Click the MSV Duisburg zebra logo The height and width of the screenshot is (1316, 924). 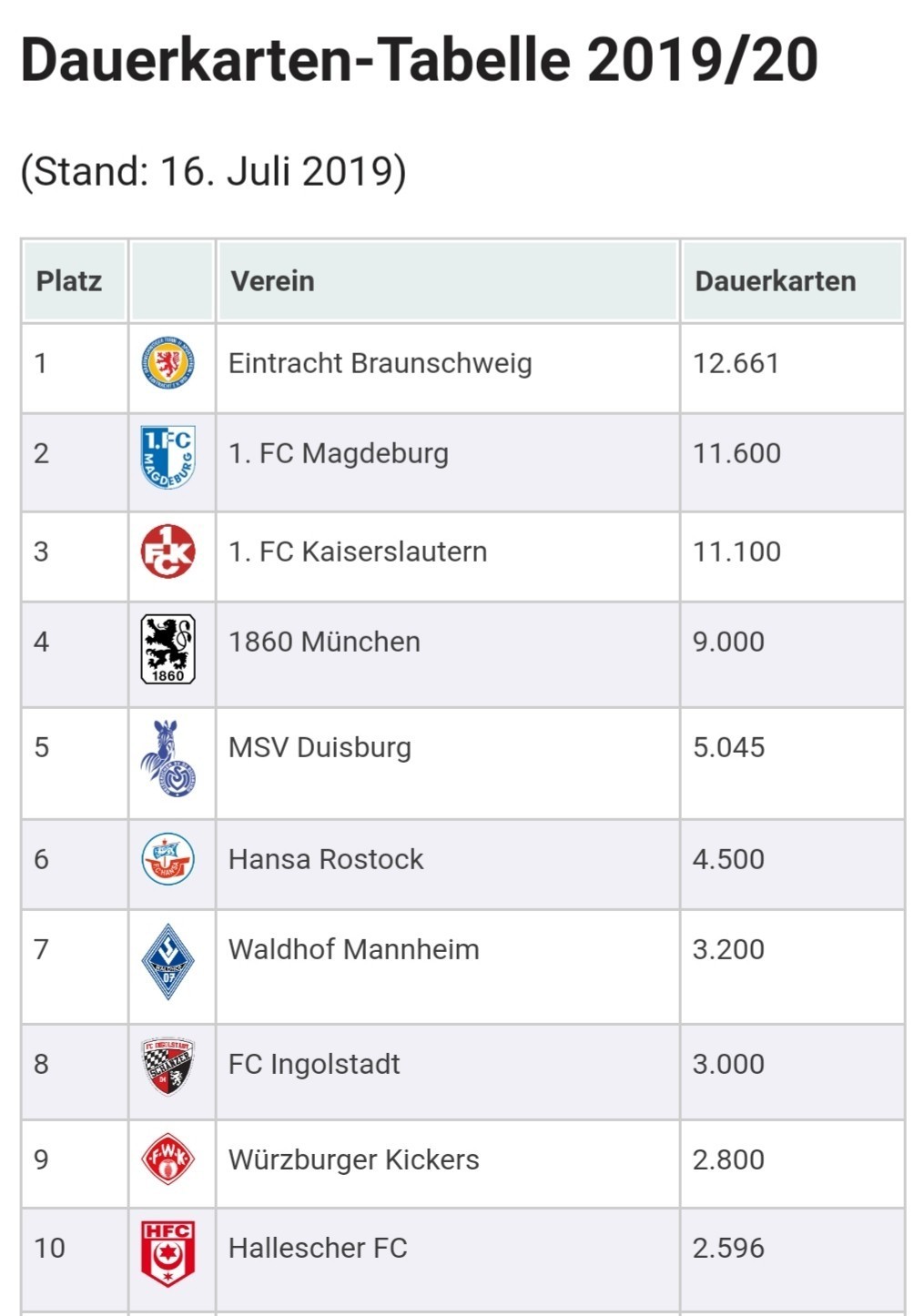point(168,759)
